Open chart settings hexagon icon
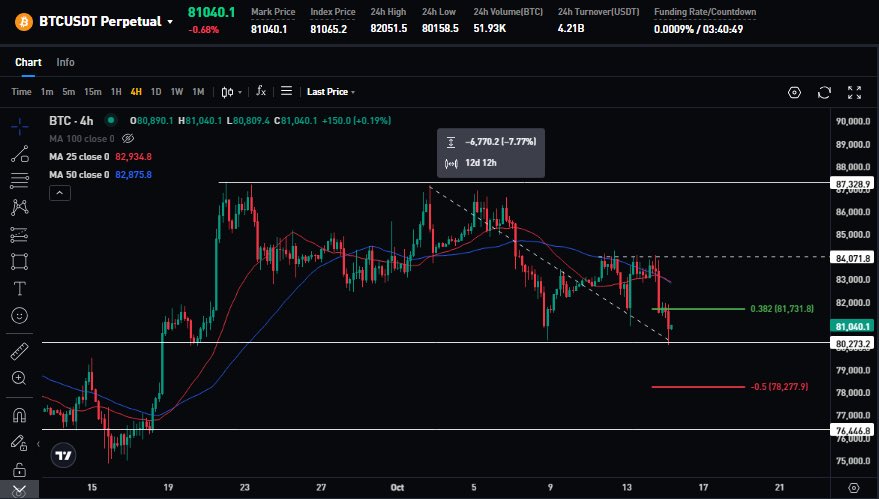The width and height of the screenshot is (879, 499). tap(794, 93)
